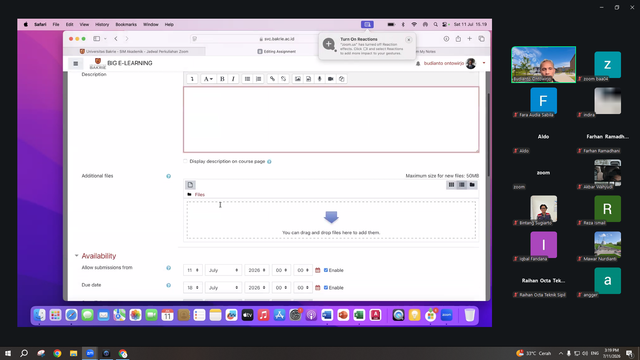Viewport: 640px width, 360px height.
Task: Open Safari File menu
Action: [56, 24]
